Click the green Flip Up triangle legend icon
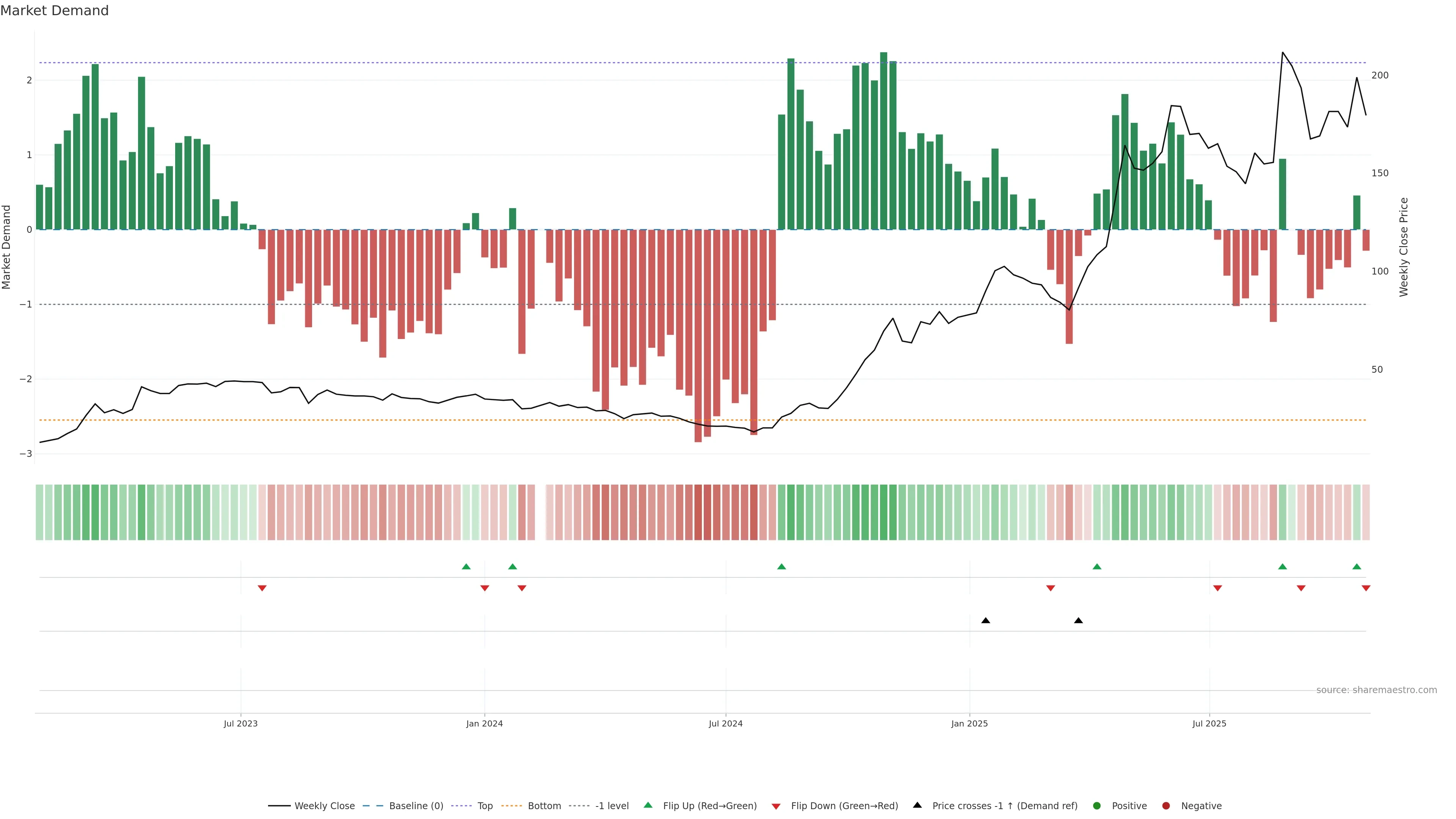1456x819 pixels. (x=648, y=805)
